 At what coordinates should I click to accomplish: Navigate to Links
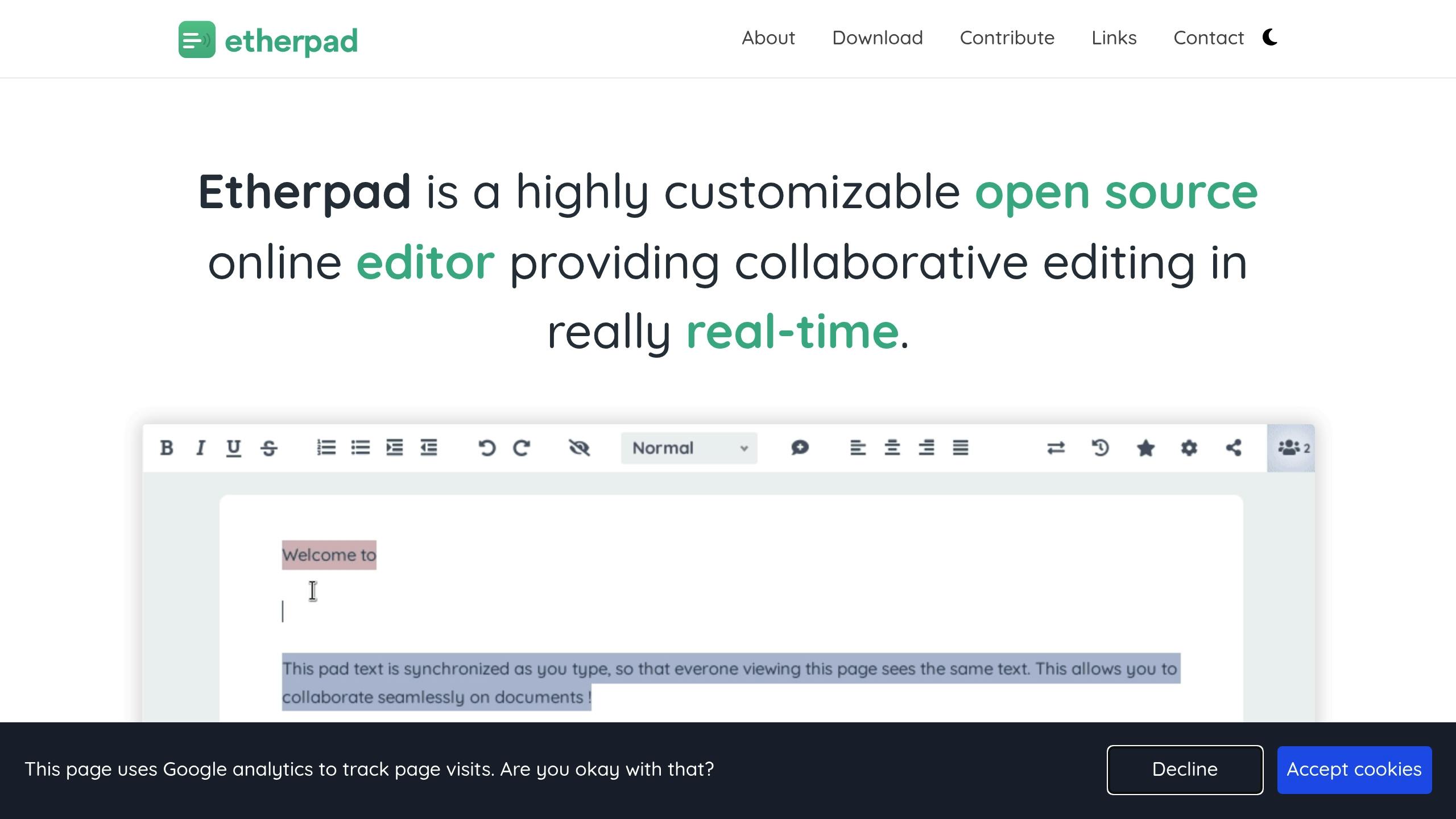click(1114, 38)
